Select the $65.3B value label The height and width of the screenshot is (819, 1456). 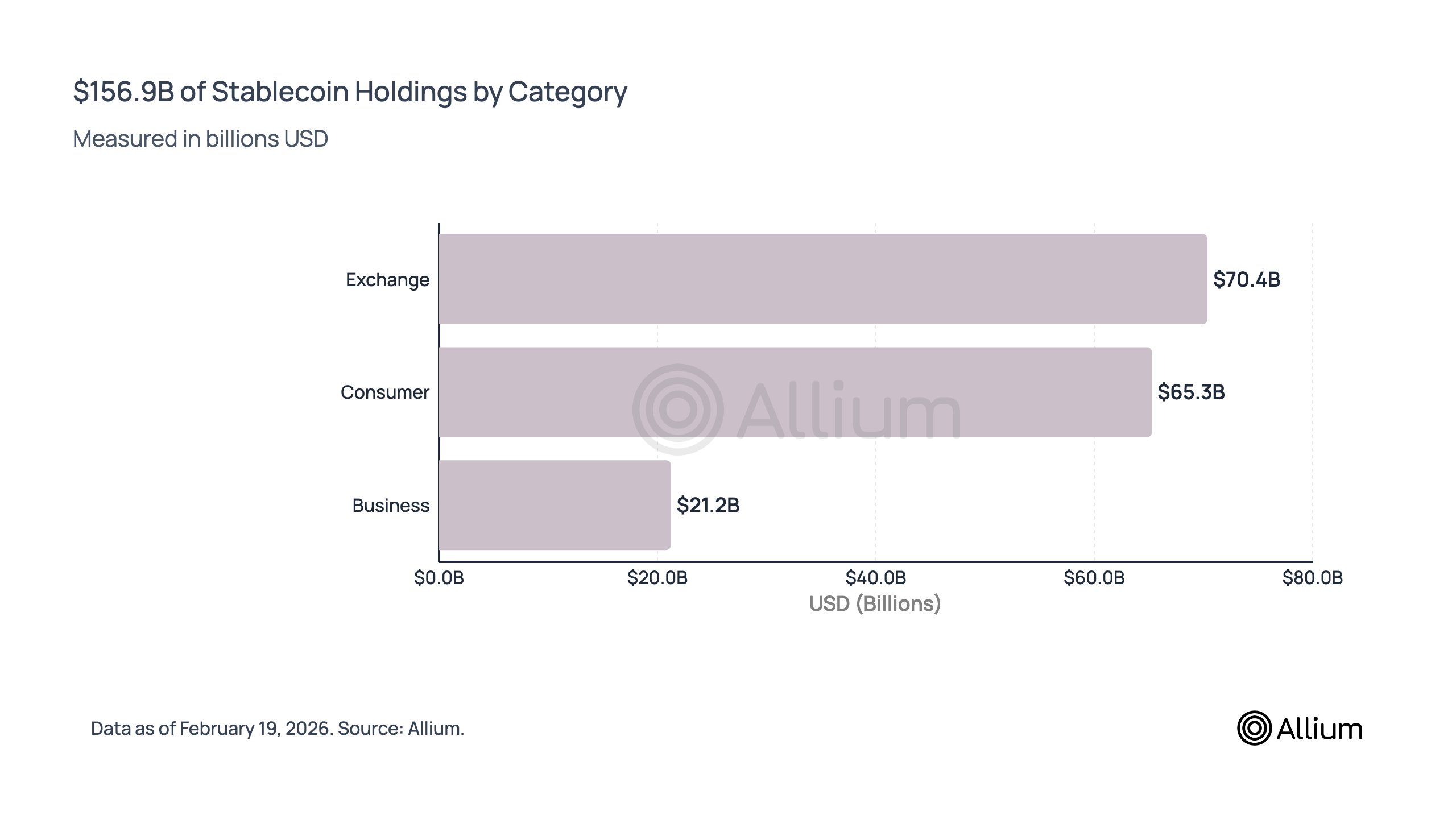pyautogui.click(x=1191, y=392)
